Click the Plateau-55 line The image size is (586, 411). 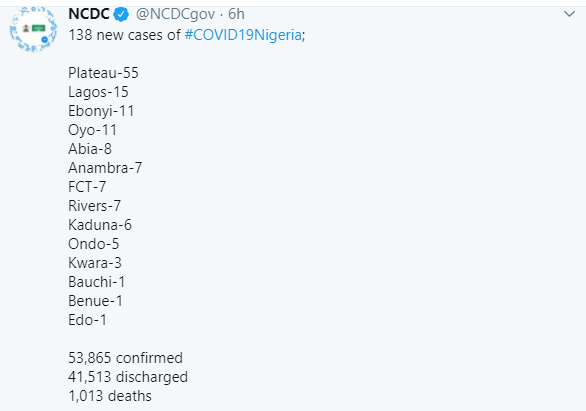point(103,73)
